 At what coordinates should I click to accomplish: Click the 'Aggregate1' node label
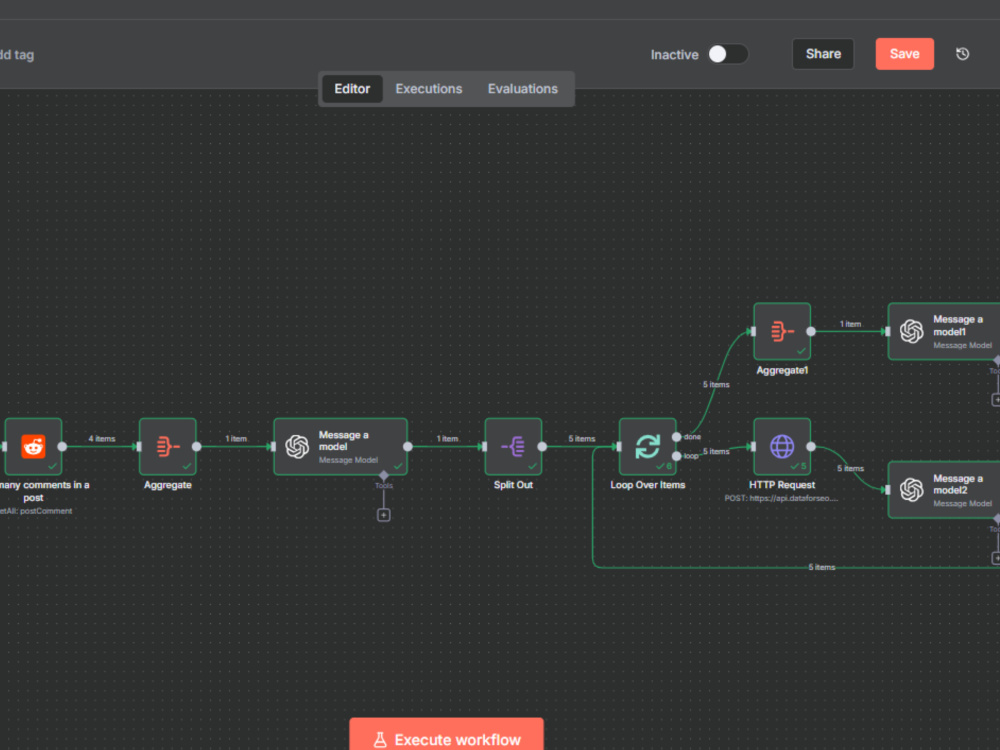pos(782,370)
